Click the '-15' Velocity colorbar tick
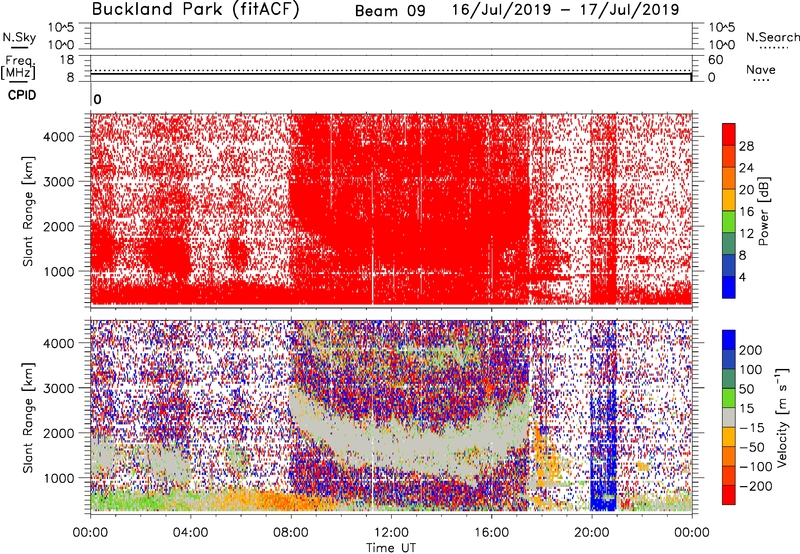The width and height of the screenshot is (800, 554). tap(752, 427)
